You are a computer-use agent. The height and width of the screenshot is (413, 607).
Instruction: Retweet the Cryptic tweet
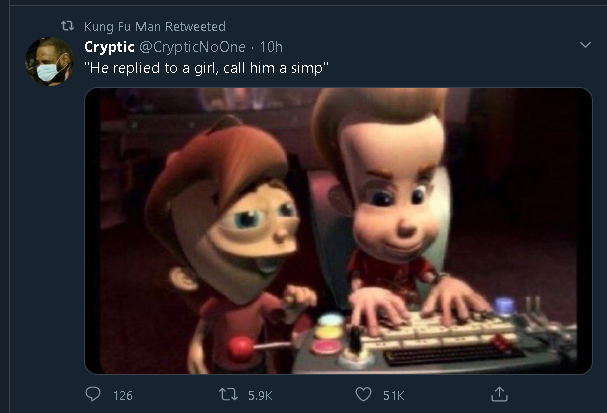[x=228, y=395]
